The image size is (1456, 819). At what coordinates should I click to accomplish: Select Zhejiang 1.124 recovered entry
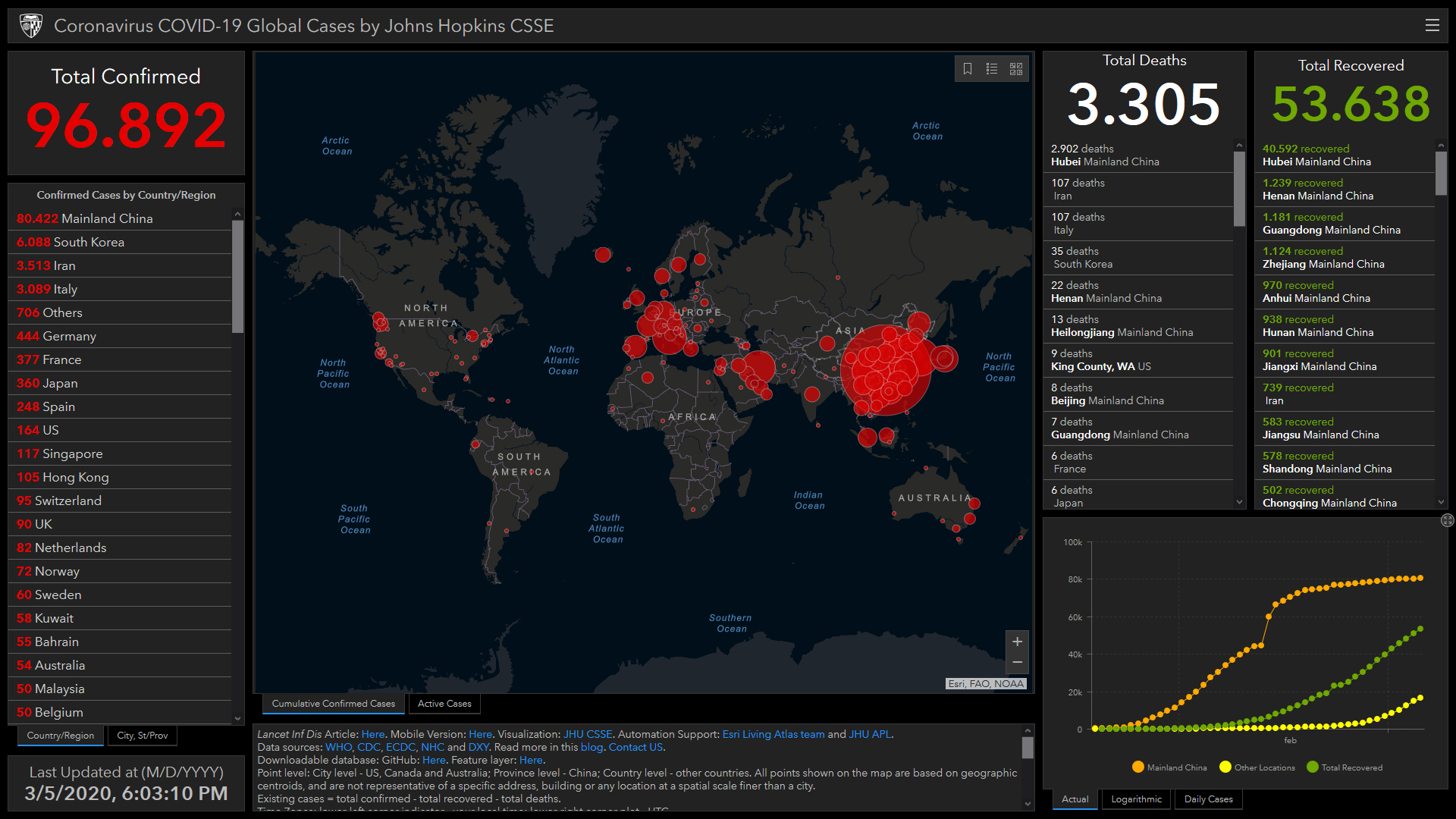1345,258
